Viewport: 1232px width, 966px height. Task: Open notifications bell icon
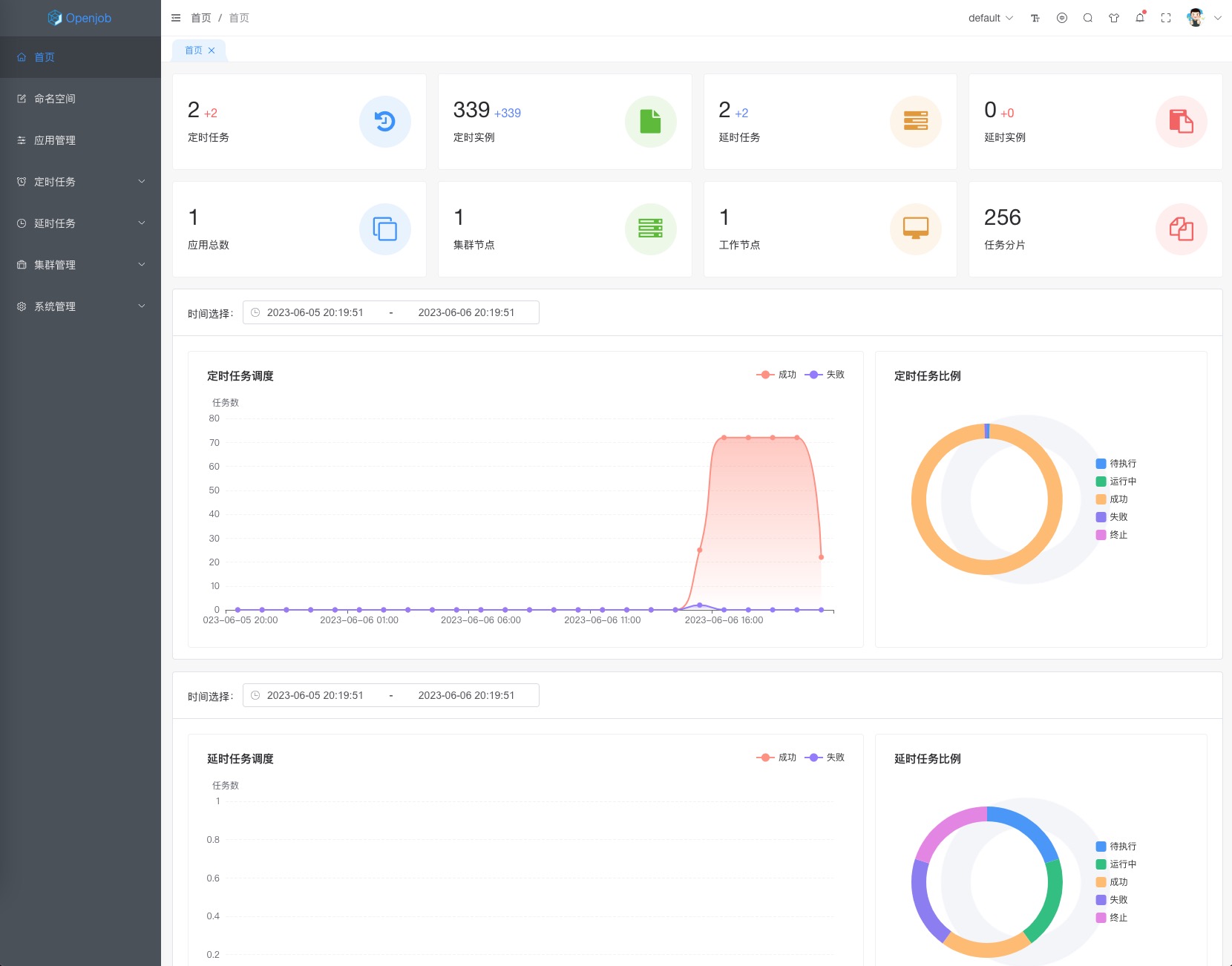point(1140,18)
